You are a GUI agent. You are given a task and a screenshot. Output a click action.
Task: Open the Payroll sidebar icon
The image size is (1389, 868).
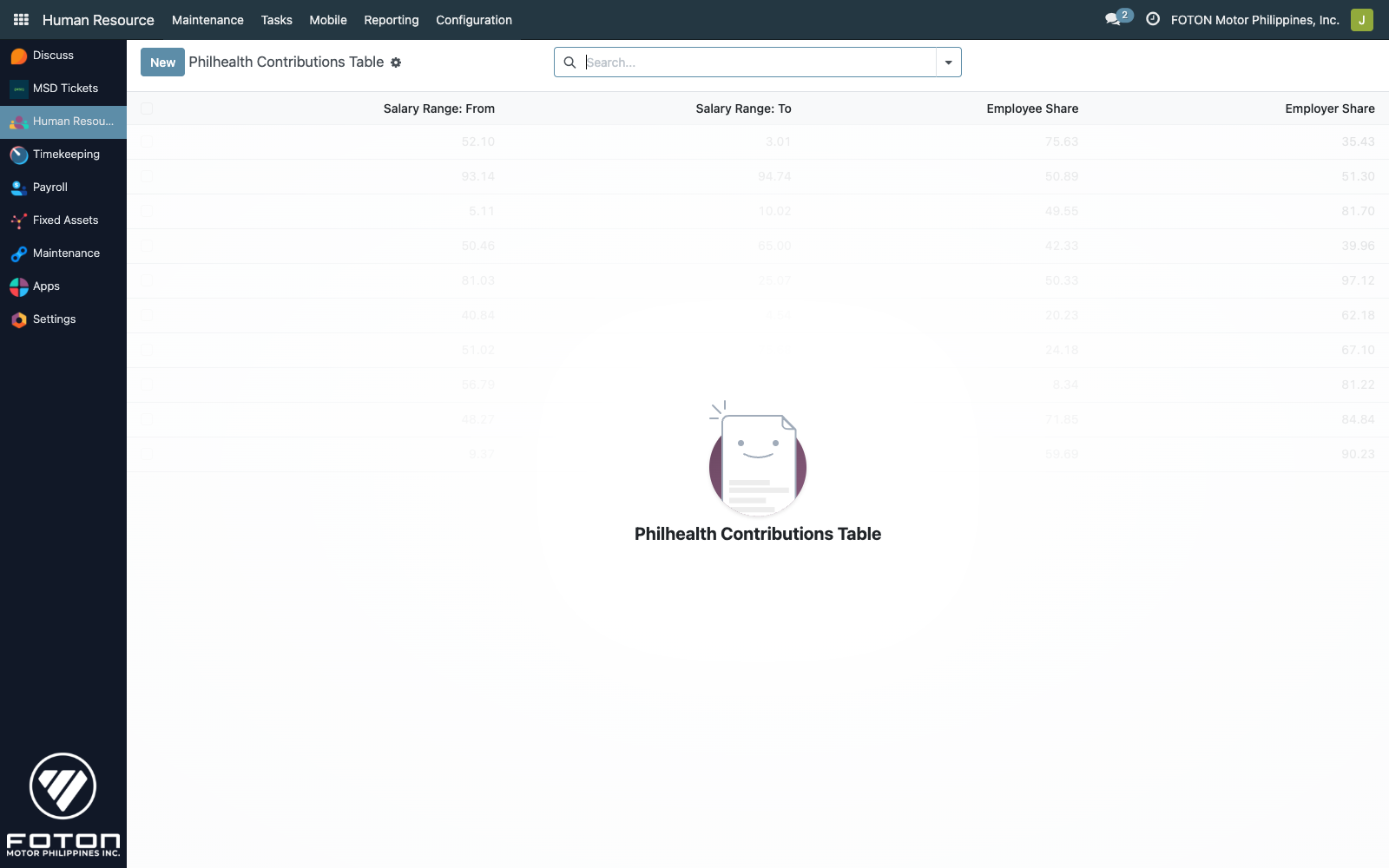[19, 187]
